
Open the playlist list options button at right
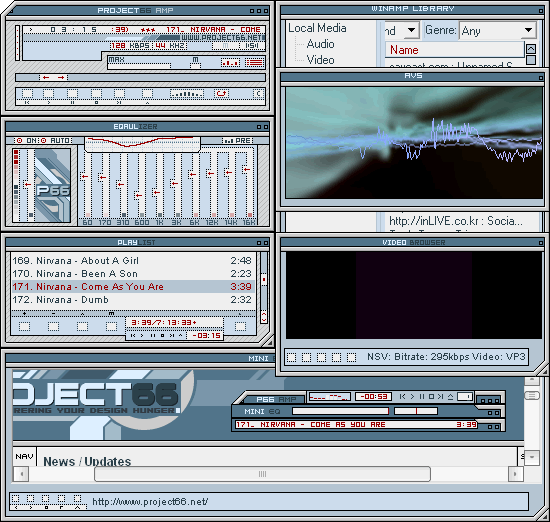click(x=240, y=326)
